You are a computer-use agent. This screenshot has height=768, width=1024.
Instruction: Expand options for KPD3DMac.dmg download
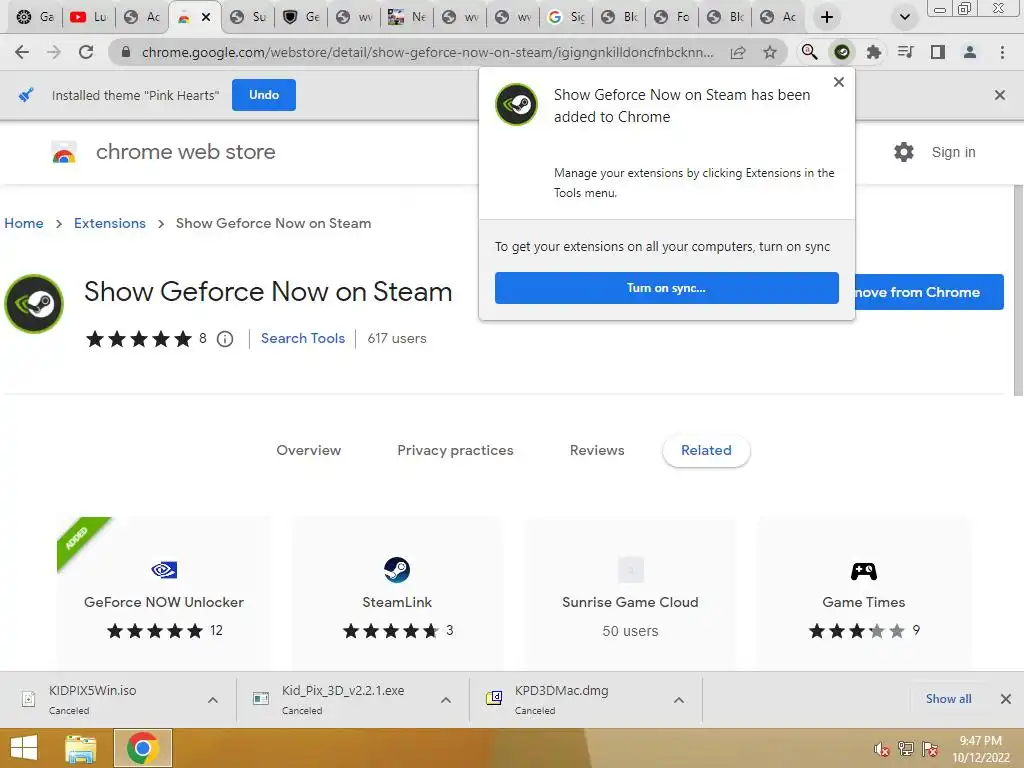click(679, 700)
